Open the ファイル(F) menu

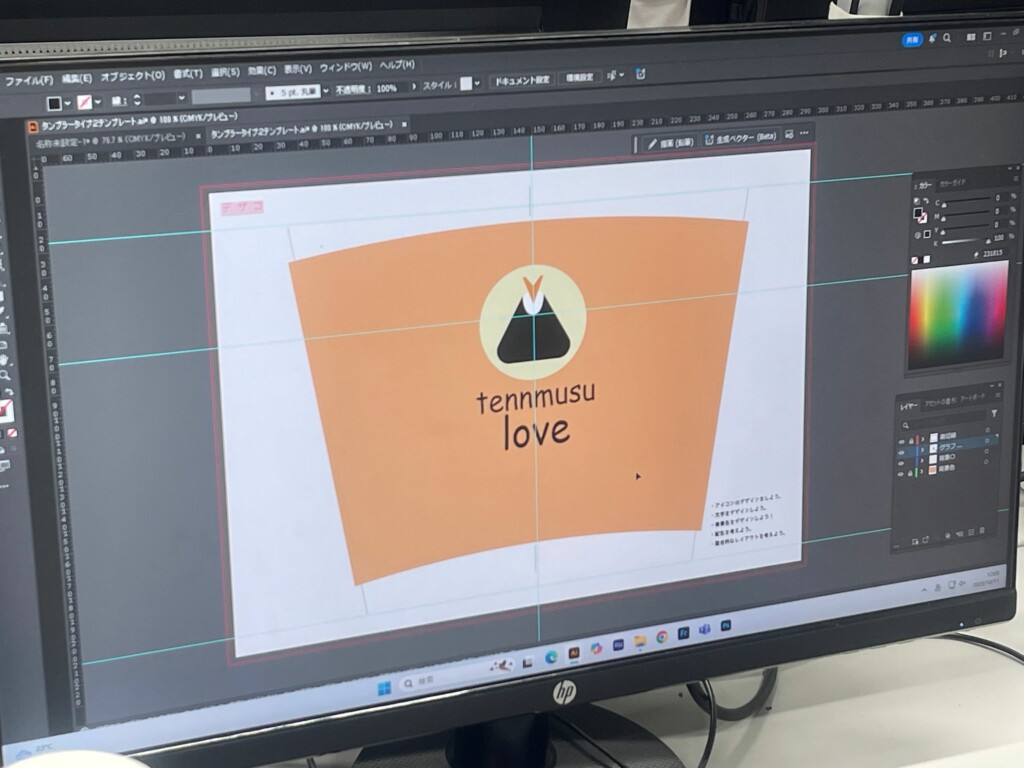(x=28, y=79)
